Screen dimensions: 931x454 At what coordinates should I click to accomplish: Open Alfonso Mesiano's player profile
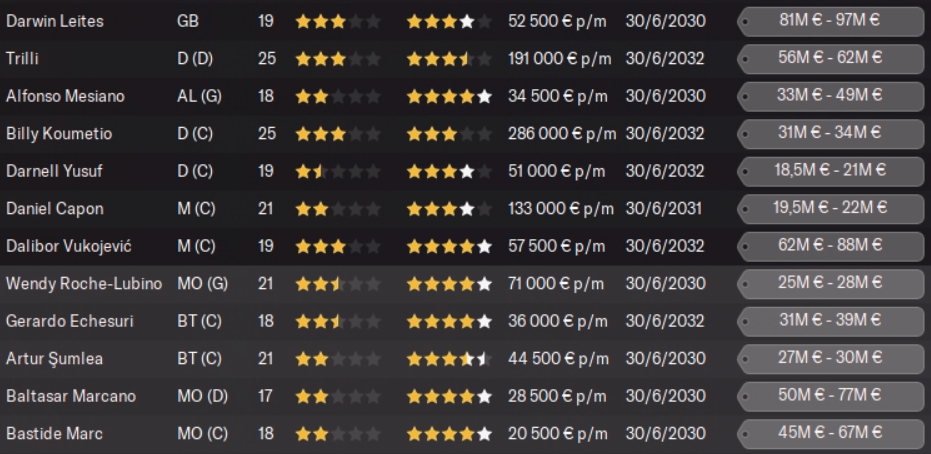tap(65, 96)
